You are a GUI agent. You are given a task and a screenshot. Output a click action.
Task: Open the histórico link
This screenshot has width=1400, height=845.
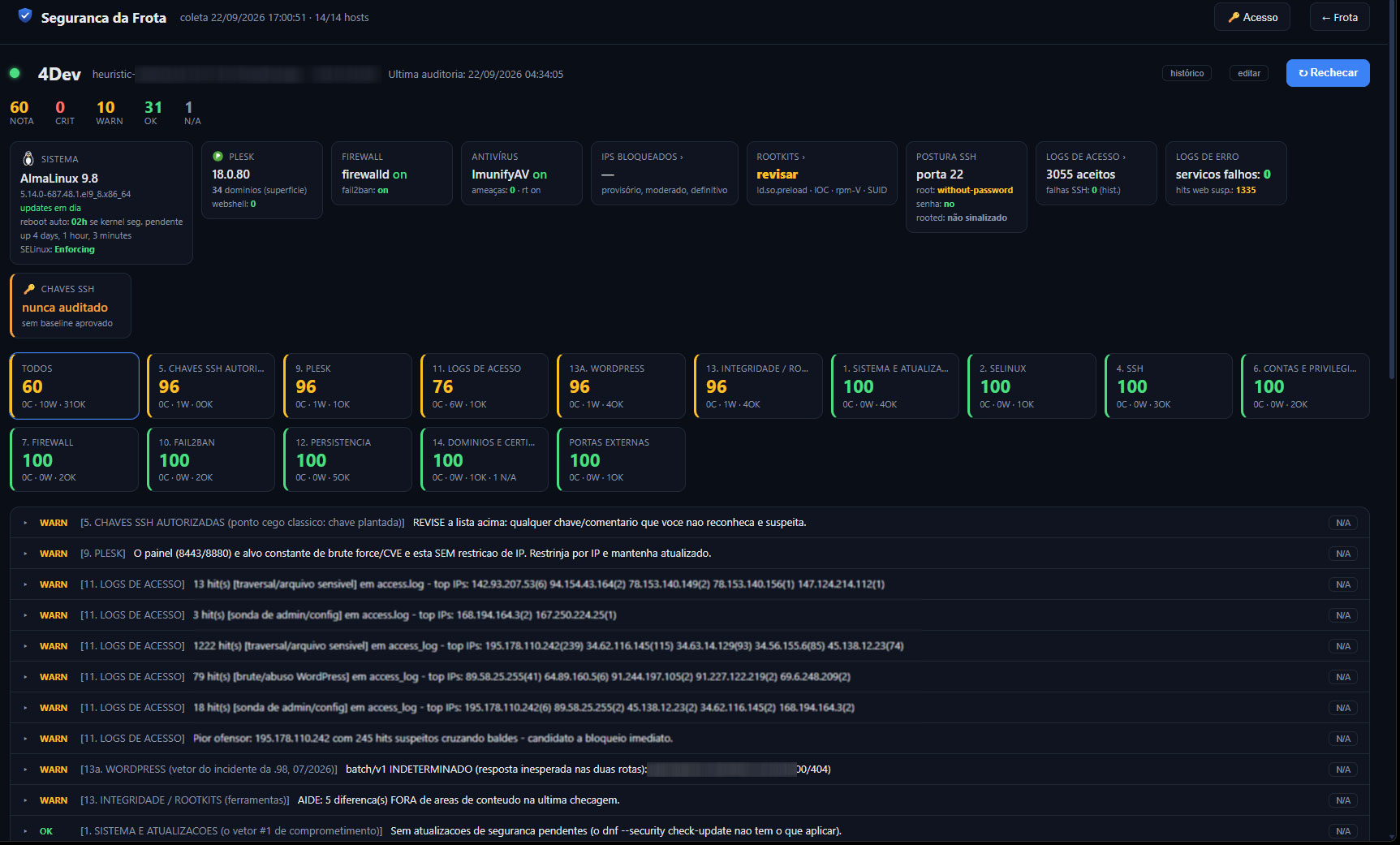coord(1187,73)
